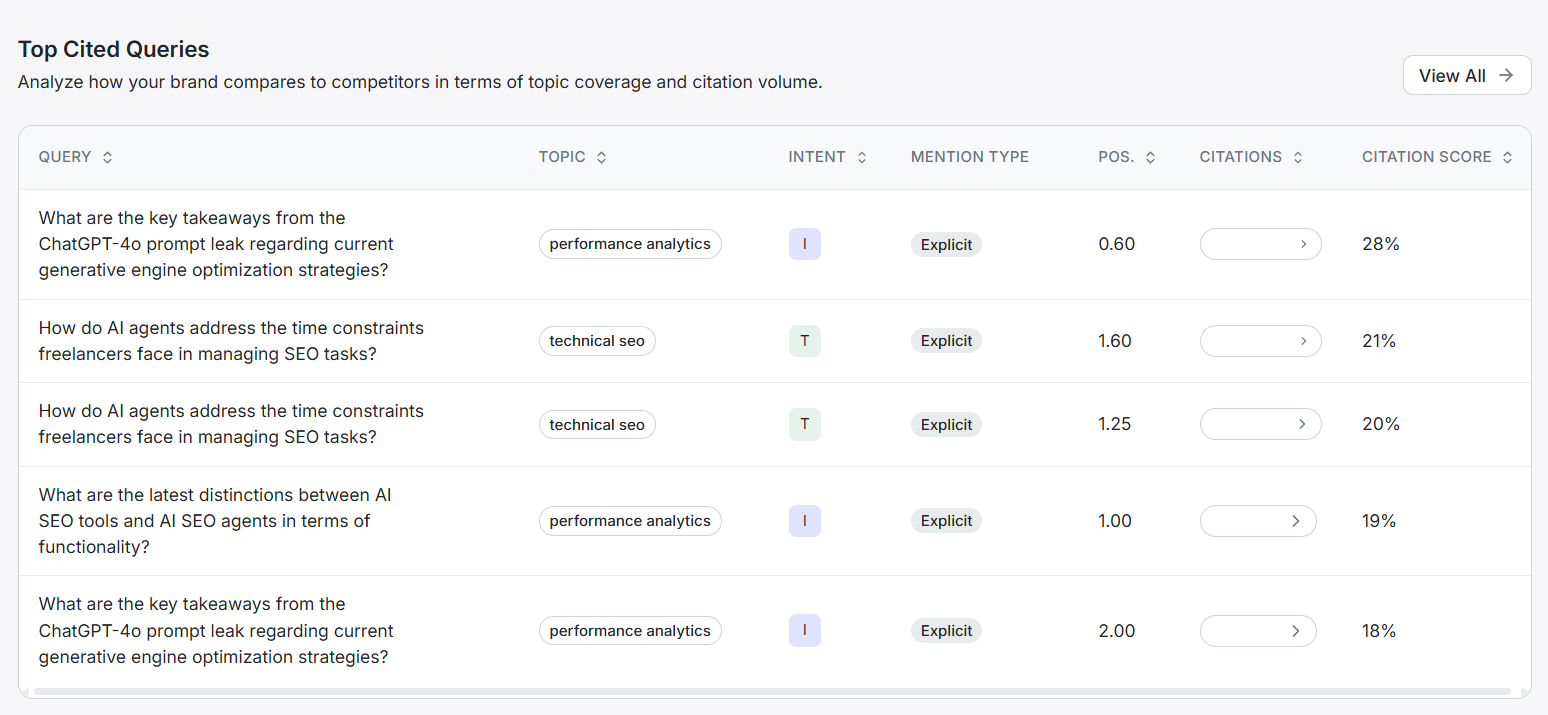
Task: Click the MENTION TYPE column header
Action: (x=969, y=157)
